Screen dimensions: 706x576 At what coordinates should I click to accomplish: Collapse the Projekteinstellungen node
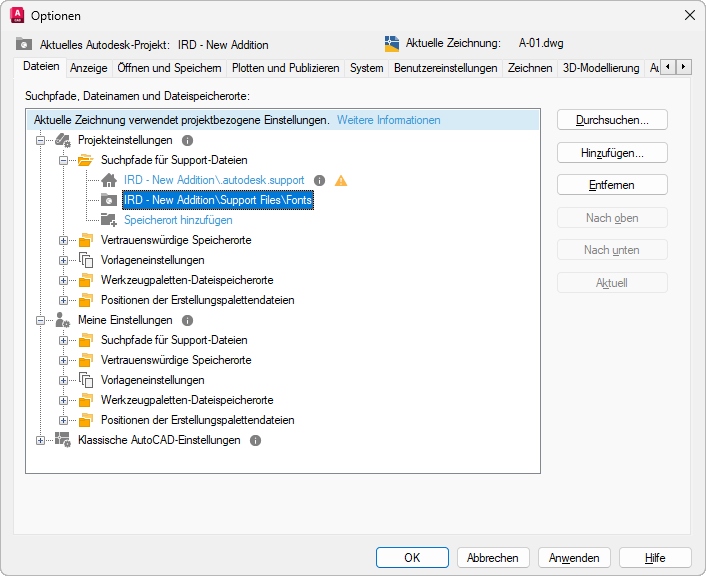(41, 141)
